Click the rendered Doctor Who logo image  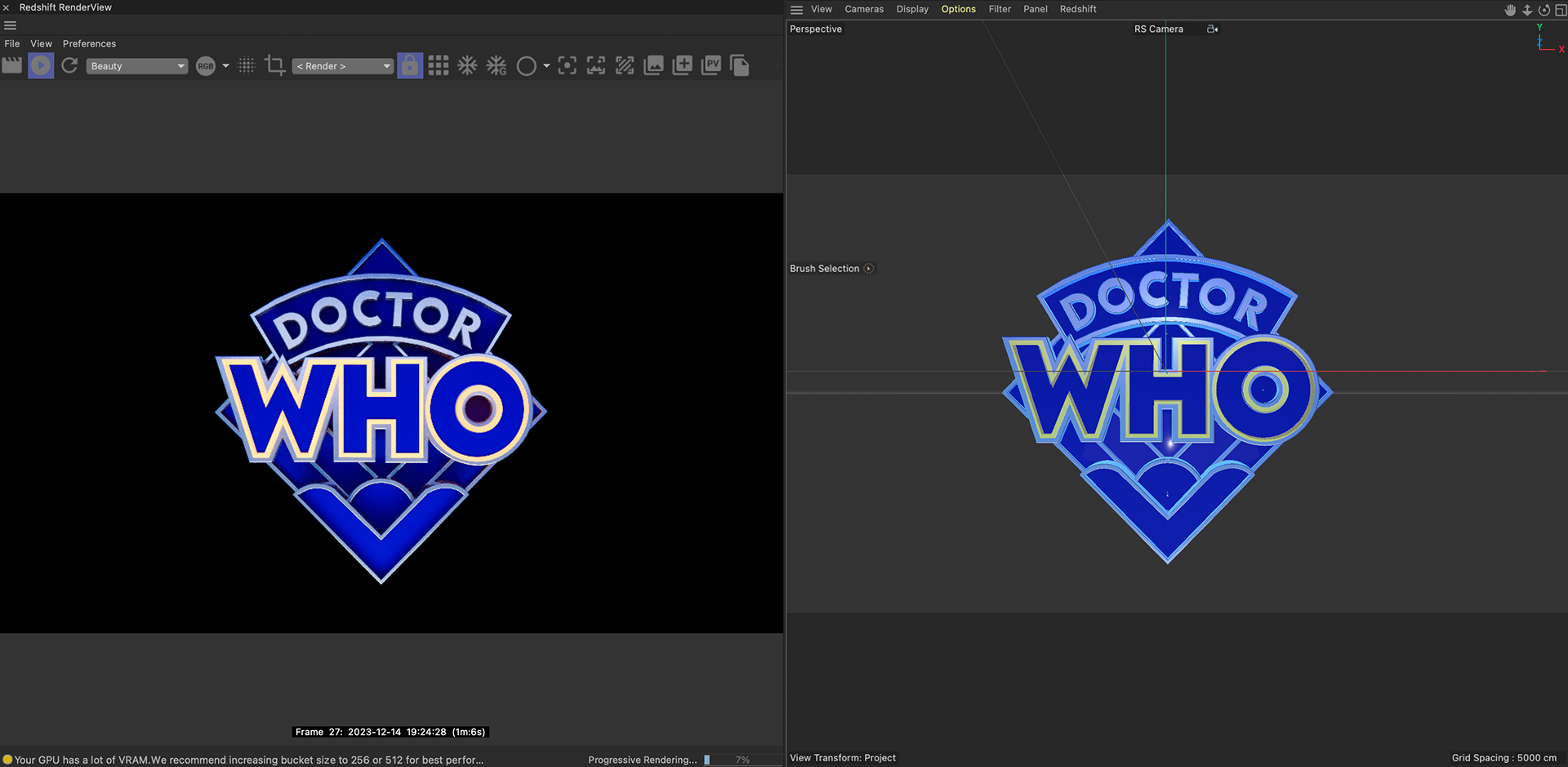click(x=381, y=411)
